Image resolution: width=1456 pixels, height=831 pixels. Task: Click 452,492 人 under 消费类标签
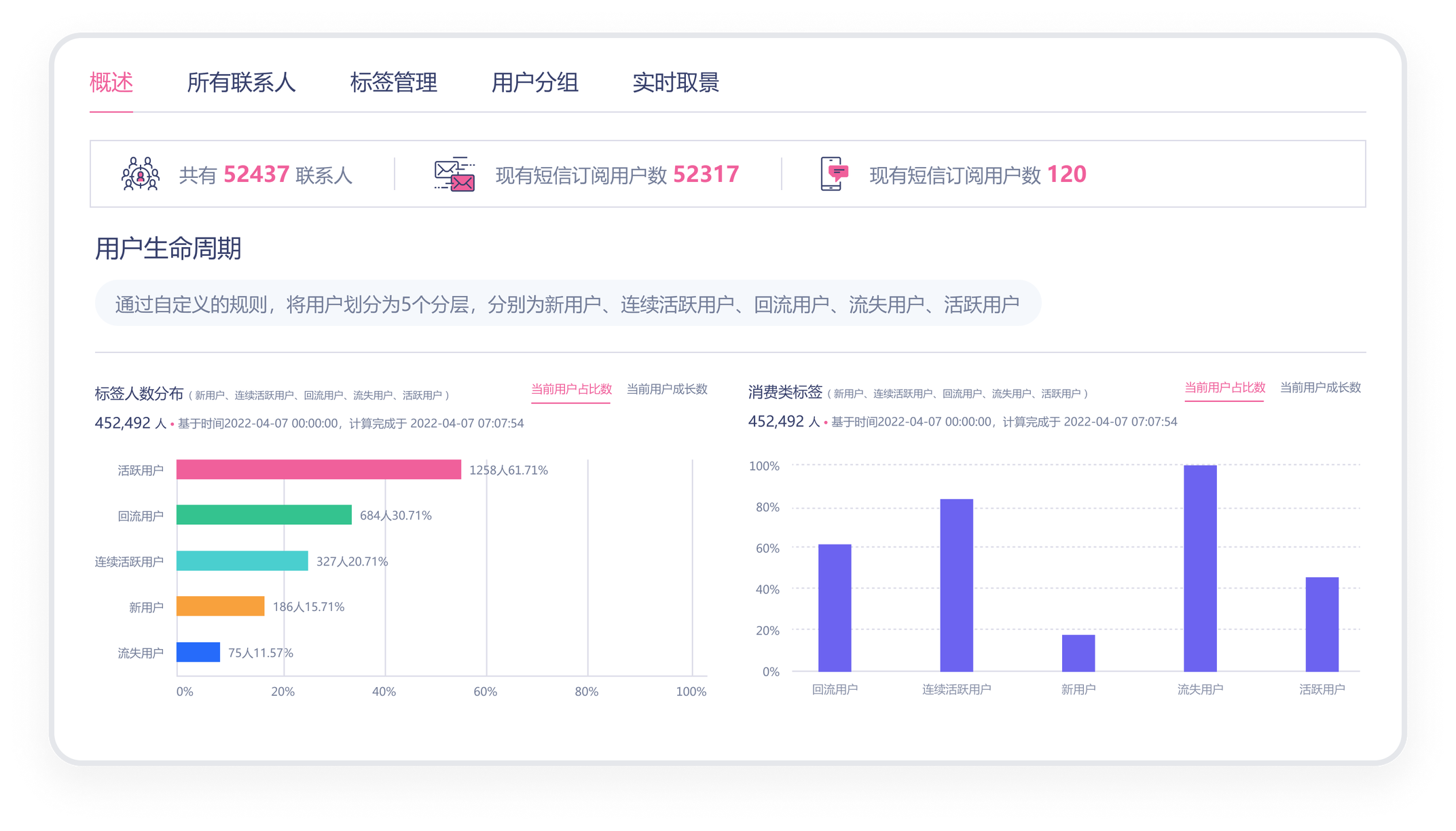[784, 422]
